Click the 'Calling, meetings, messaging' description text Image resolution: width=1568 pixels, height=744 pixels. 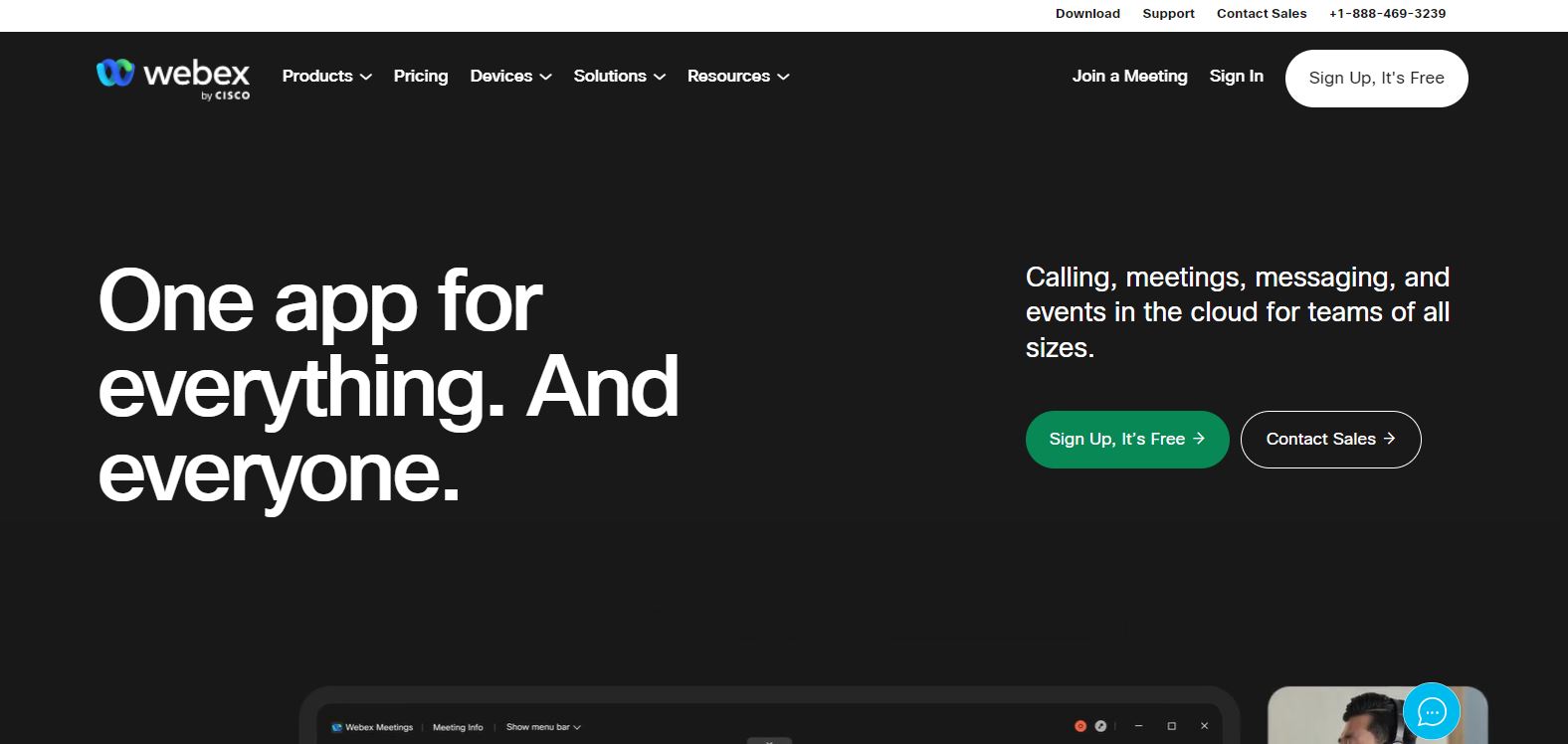pos(1238,312)
